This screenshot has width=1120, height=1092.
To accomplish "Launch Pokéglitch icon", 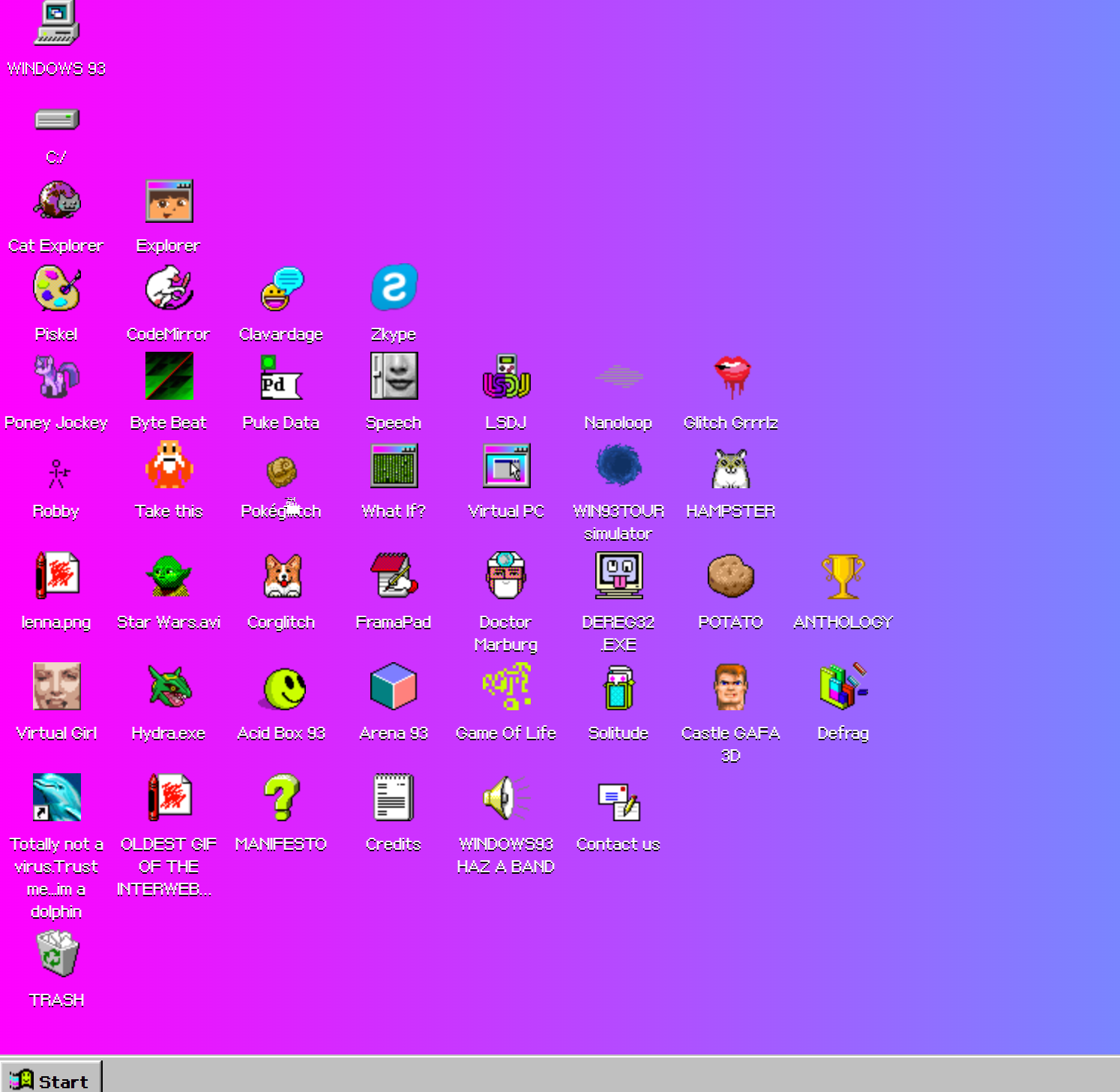I will pos(281,472).
